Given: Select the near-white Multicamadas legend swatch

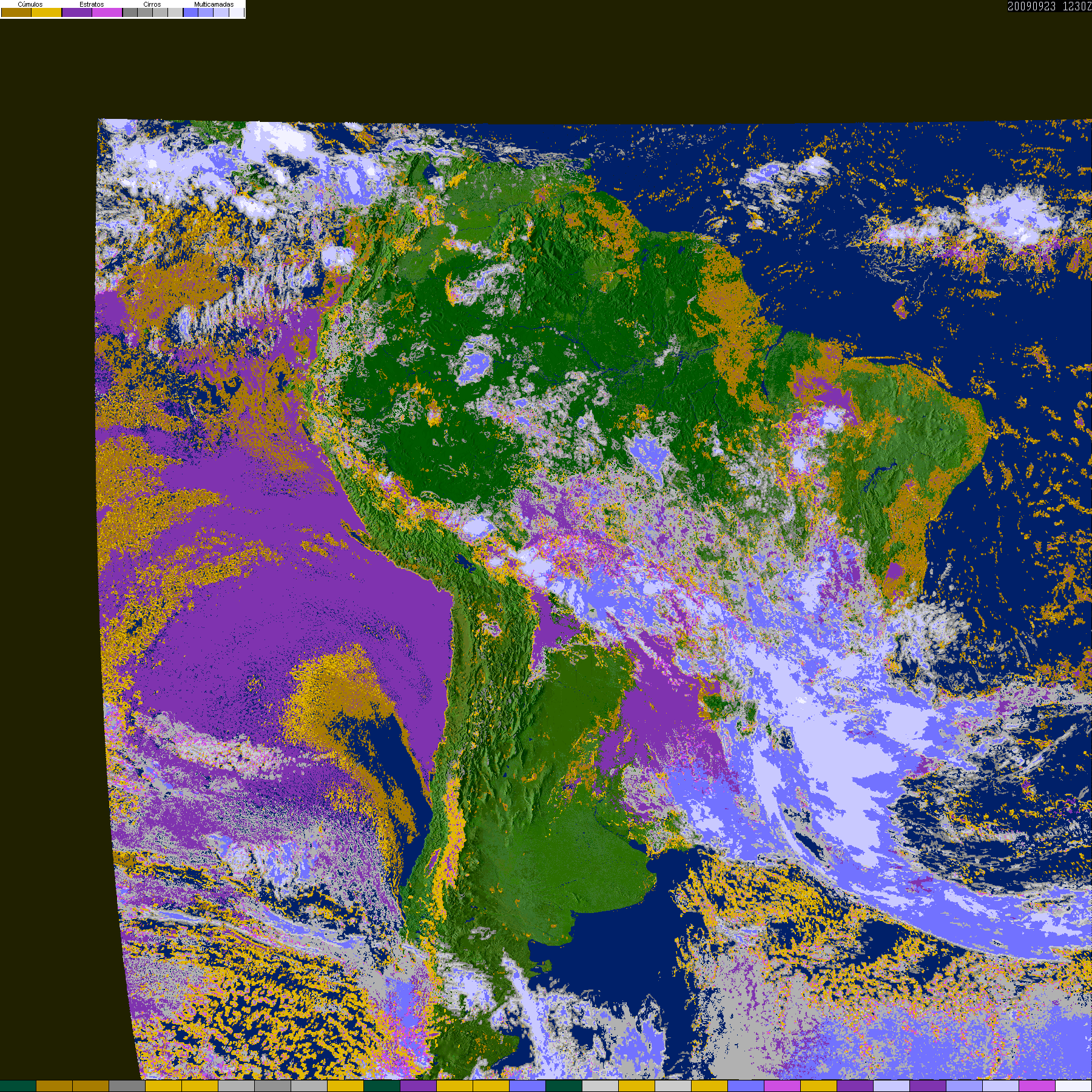Looking at the screenshot, I should pyautogui.click(x=237, y=12).
